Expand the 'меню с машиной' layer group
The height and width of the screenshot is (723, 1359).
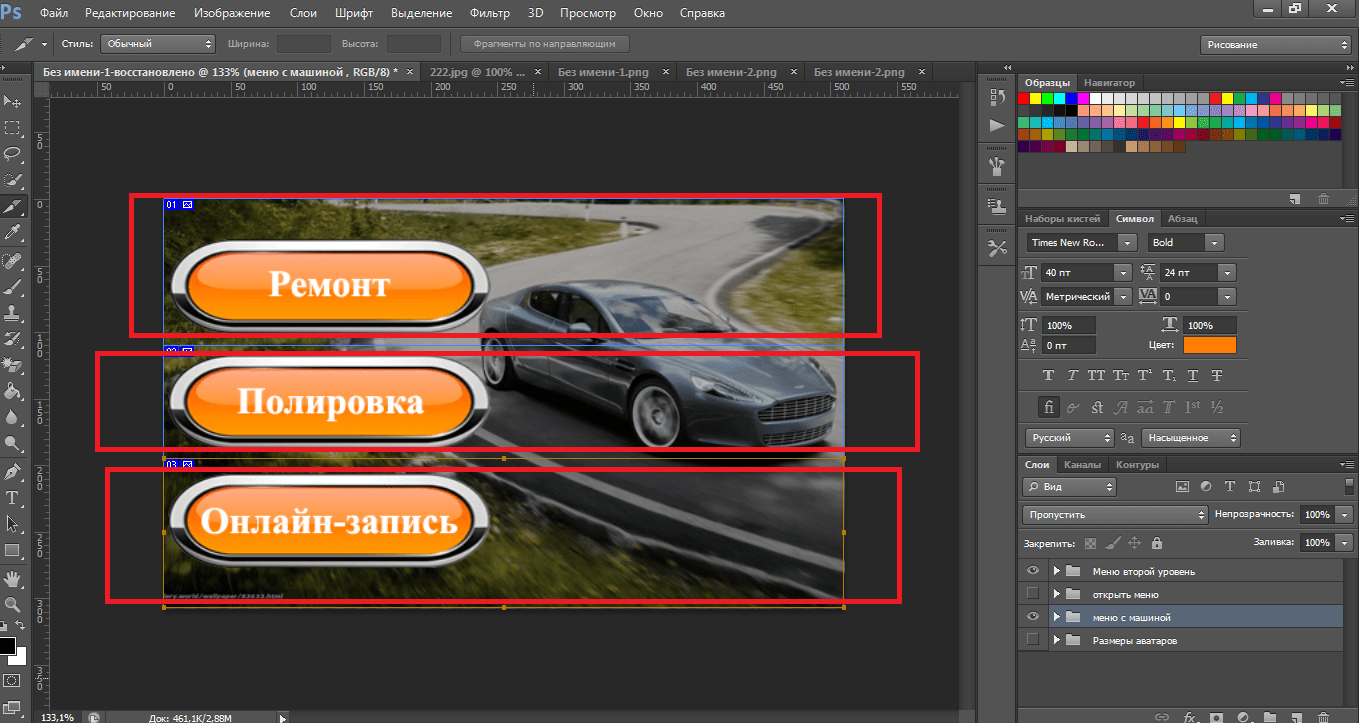point(1056,617)
